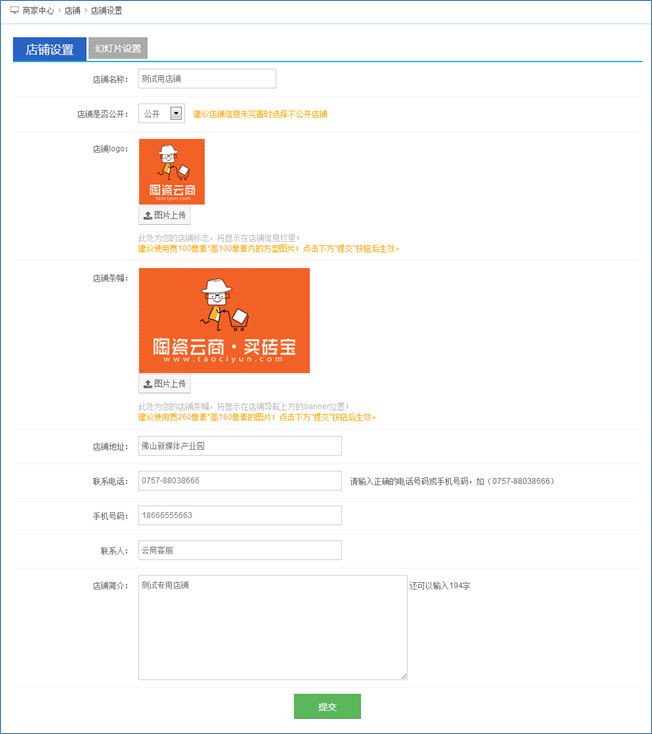Click the 还可以输入194字 counter text
Screen dimensions: 652x734
pyautogui.click(x=440, y=586)
